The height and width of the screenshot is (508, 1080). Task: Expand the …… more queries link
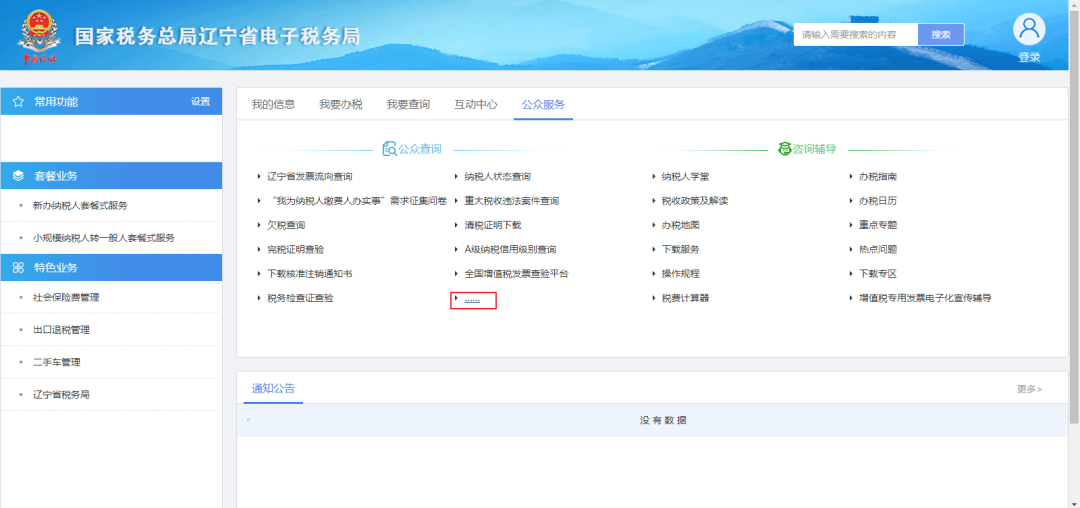tap(473, 299)
